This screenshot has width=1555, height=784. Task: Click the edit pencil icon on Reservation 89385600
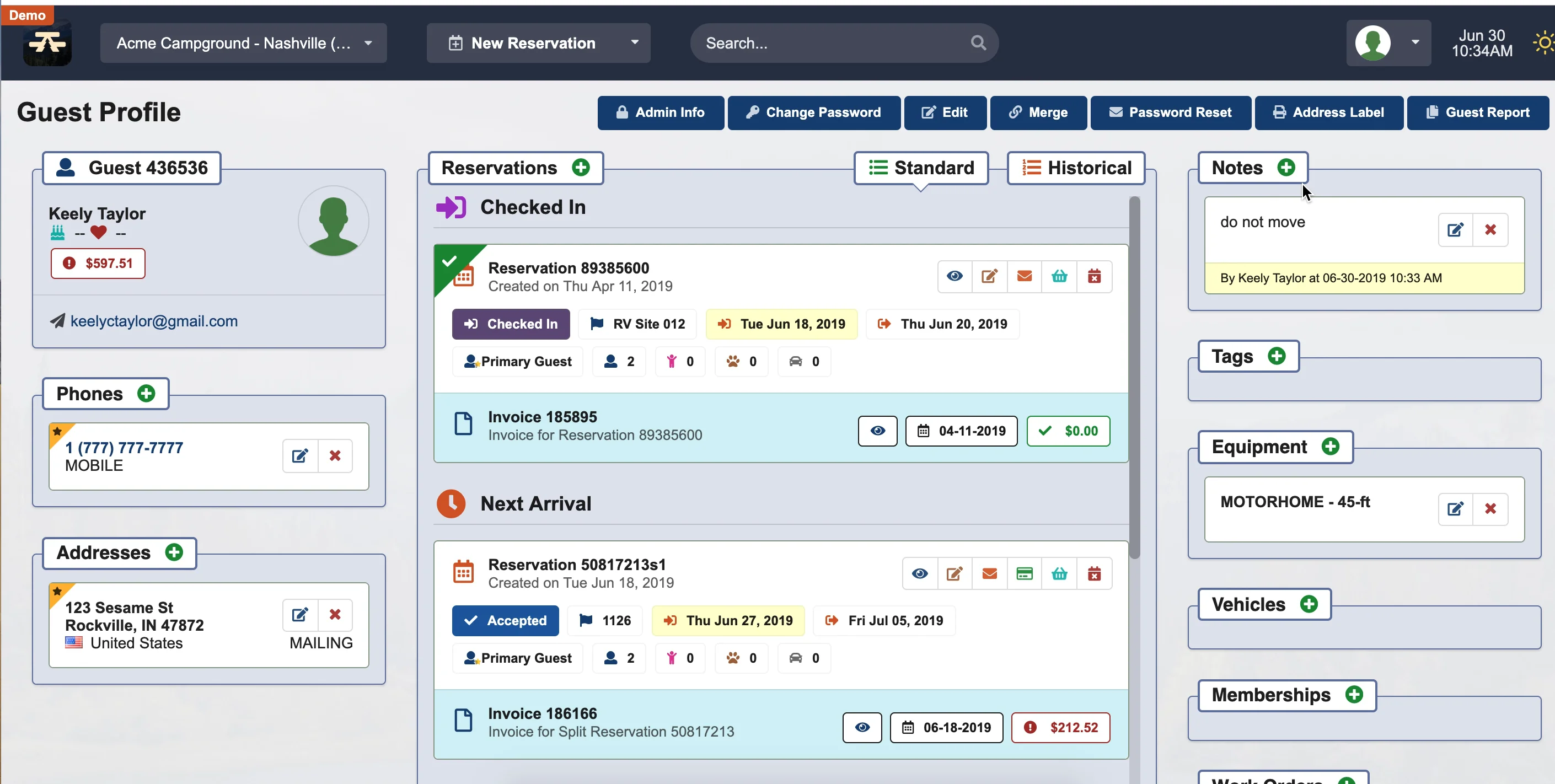coord(989,276)
